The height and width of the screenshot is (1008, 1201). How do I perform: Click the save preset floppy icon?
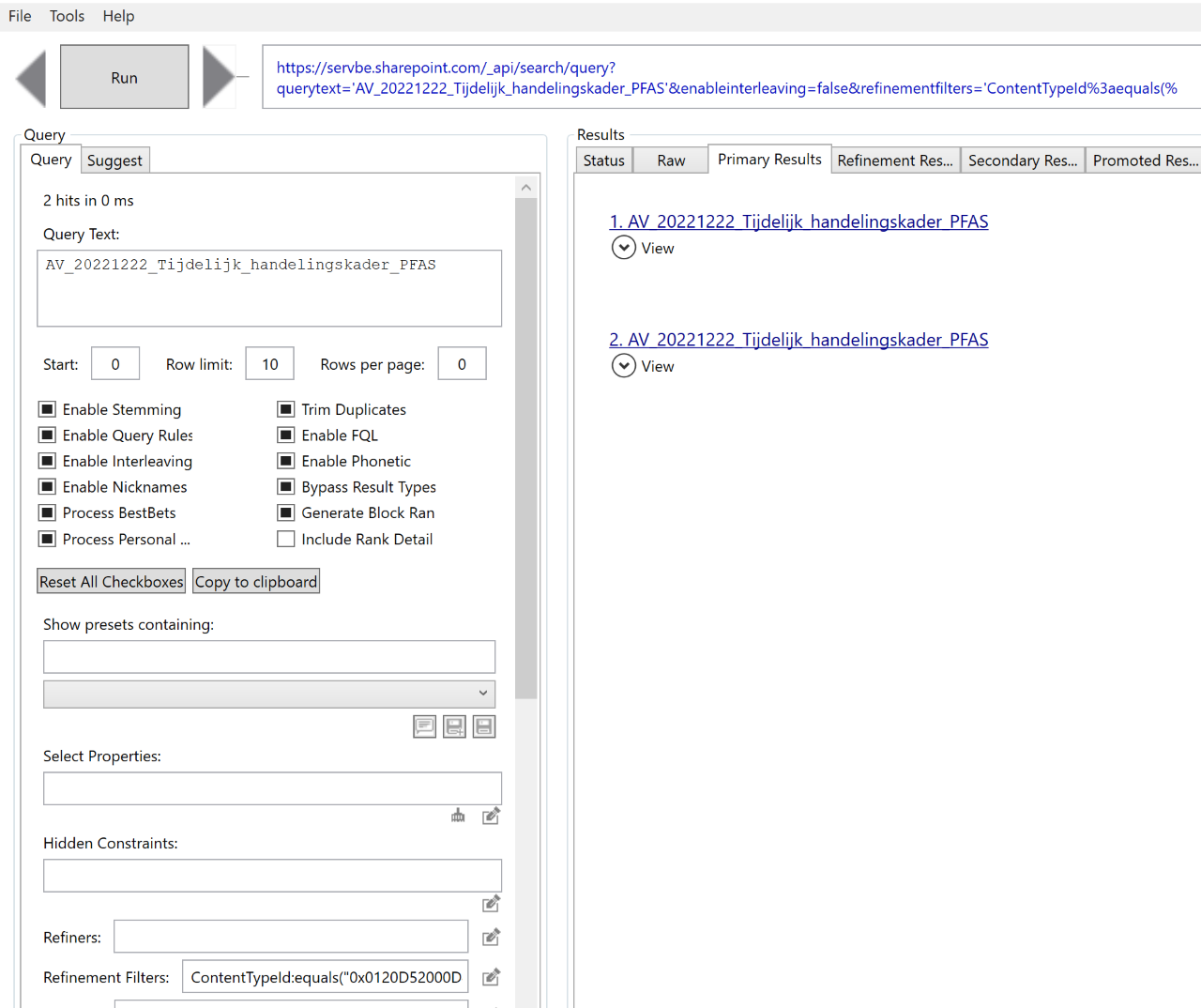coord(484,726)
